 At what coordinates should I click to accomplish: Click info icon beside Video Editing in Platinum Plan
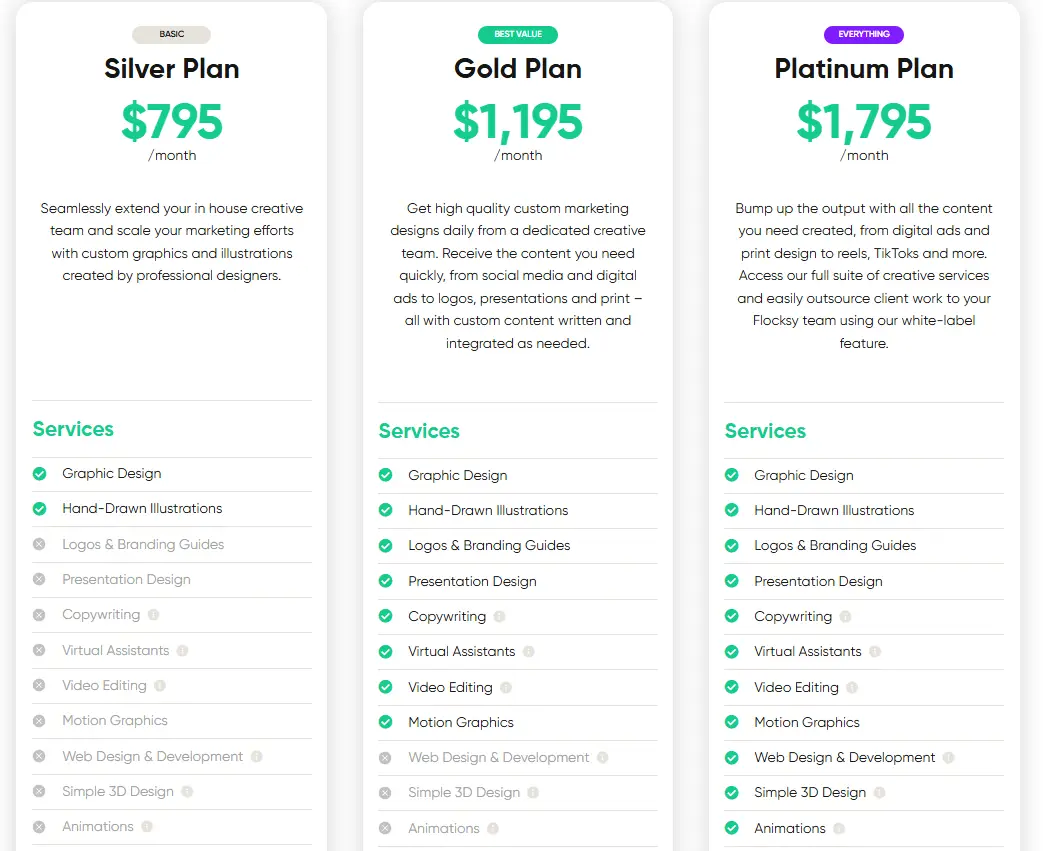point(852,687)
